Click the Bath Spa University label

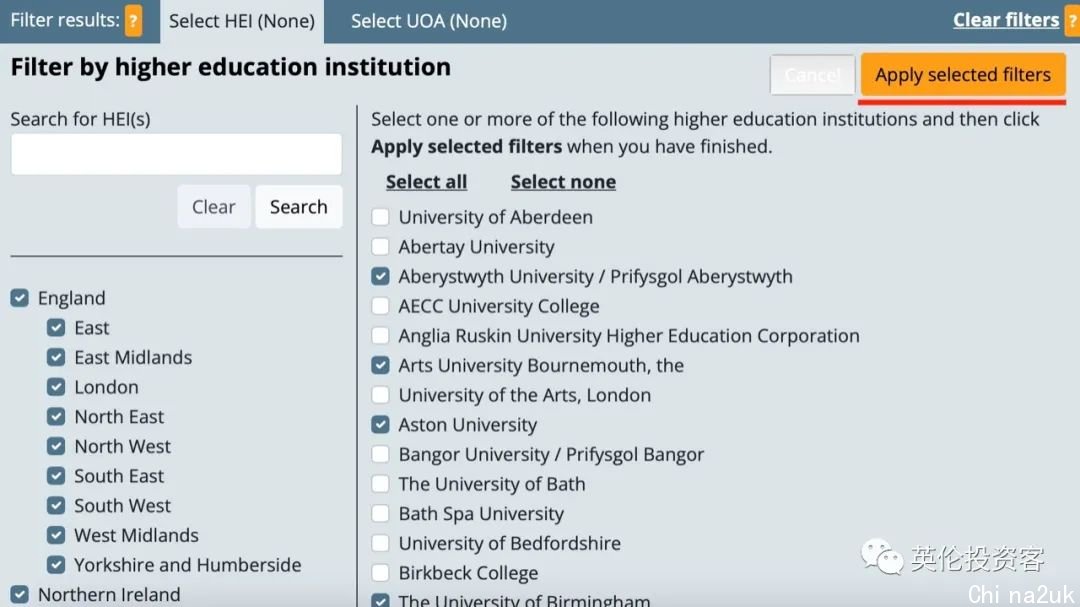pyautogui.click(x=481, y=513)
